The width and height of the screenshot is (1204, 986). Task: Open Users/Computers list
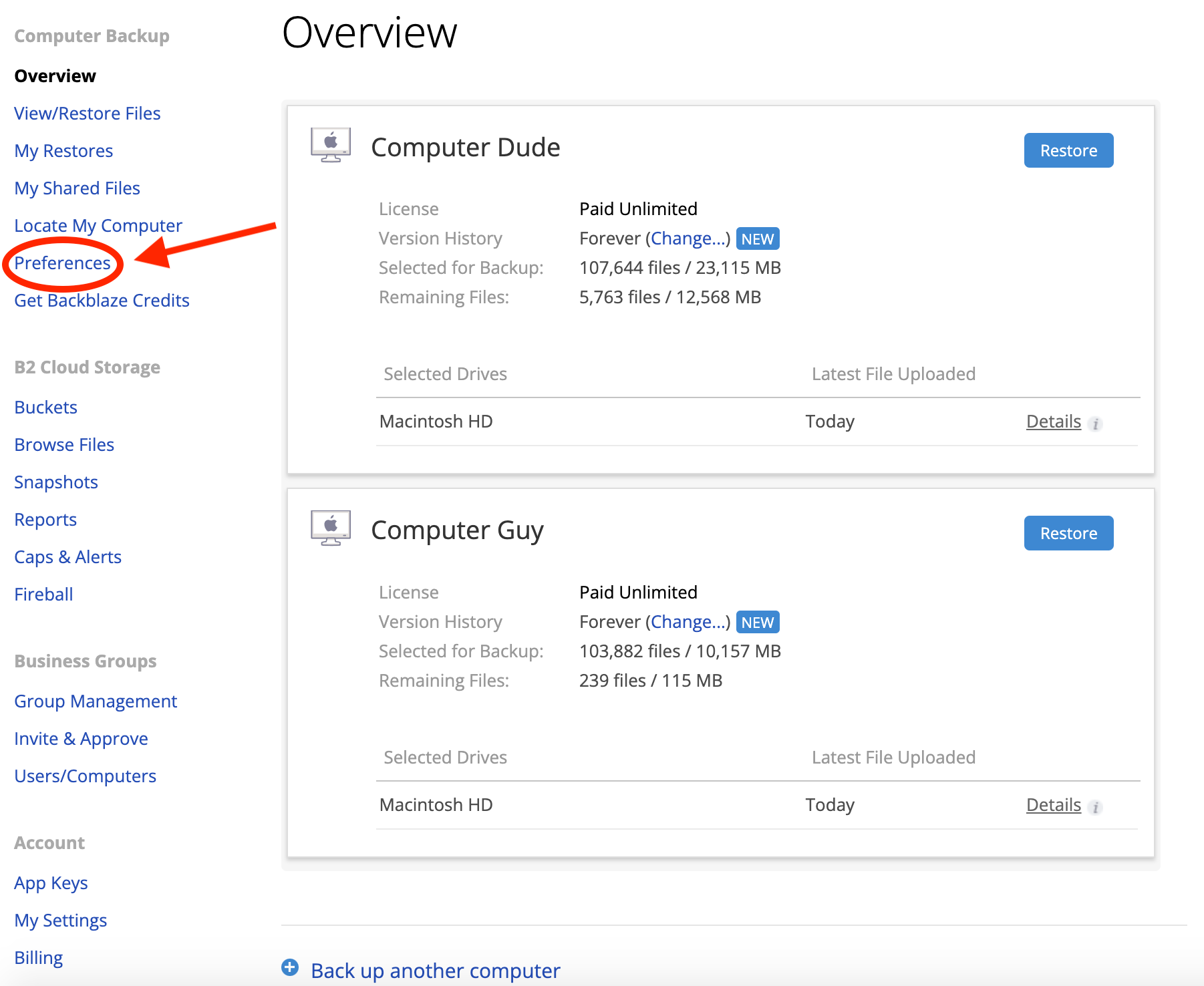pos(86,776)
